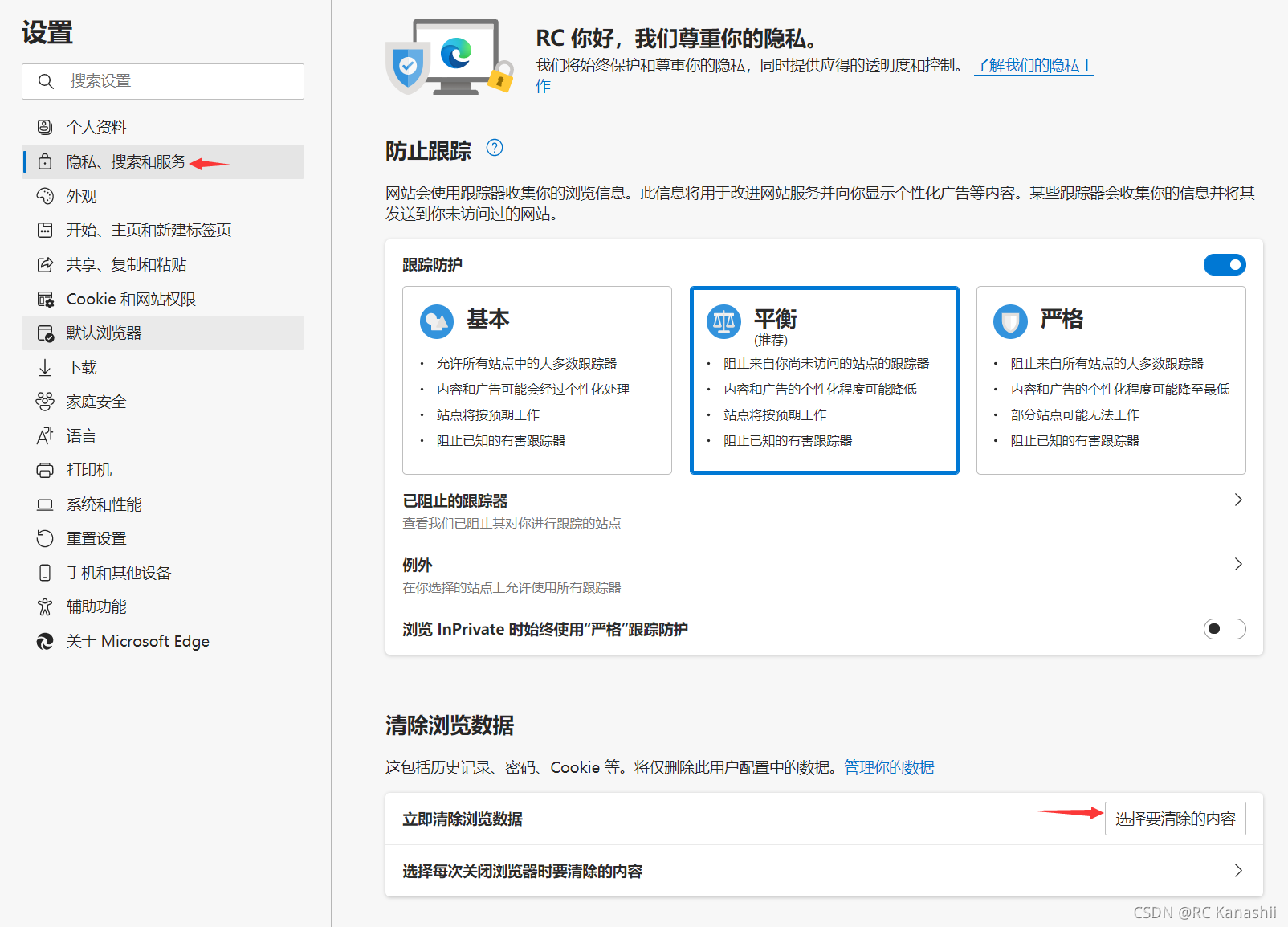Click the Edge logo beside 关于 Microsoft Edge
This screenshot has width=1288, height=927.
[45, 641]
